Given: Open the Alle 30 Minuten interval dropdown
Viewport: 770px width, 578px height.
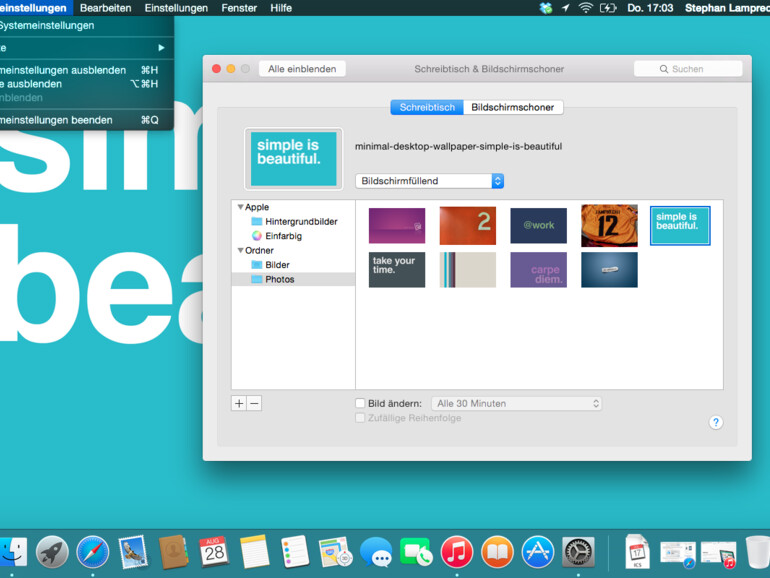Looking at the screenshot, I should 516,403.
